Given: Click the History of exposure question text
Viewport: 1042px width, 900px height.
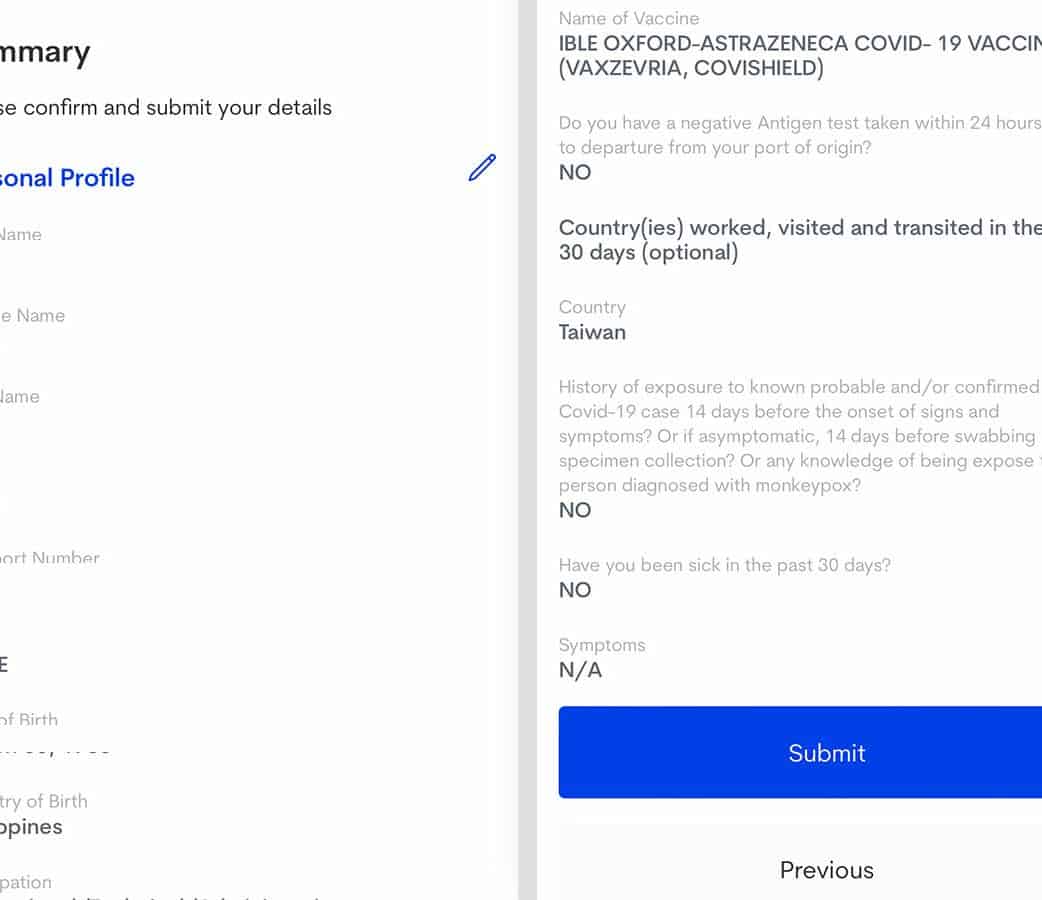Looking at the screenshot, I should 798,436.
